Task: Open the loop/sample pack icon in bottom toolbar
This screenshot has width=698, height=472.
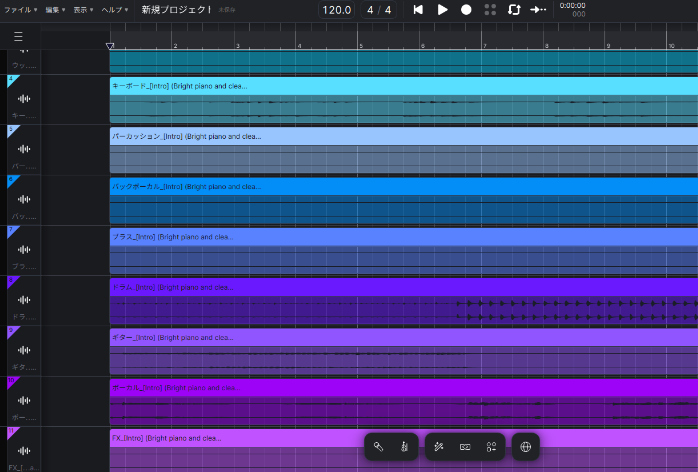Action: coord(465,446)
